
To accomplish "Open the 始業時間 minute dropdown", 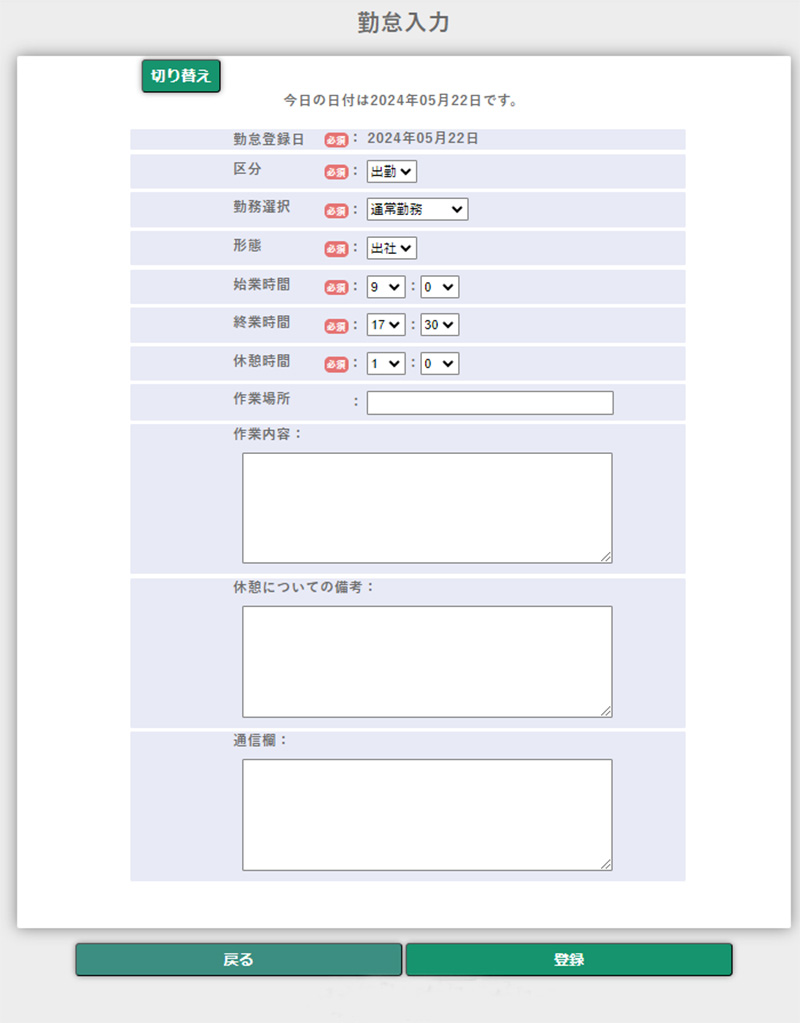I will coord(439,287).
